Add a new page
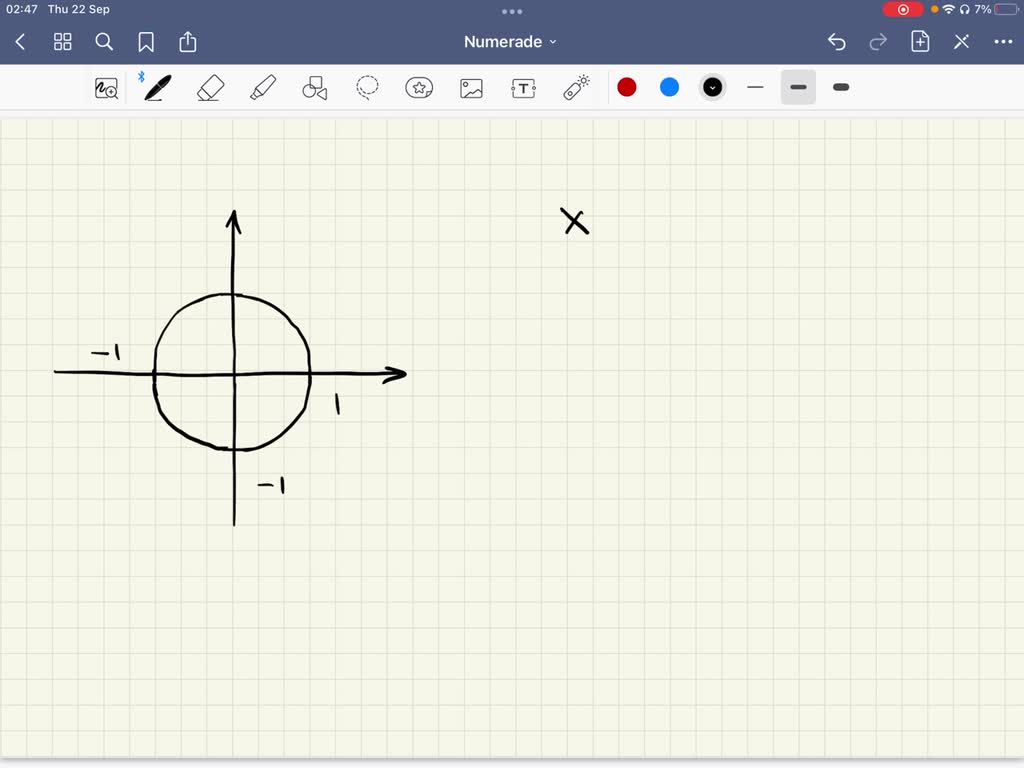The width and height of the screenshot is (1024, 768). (x=919, y=41)
